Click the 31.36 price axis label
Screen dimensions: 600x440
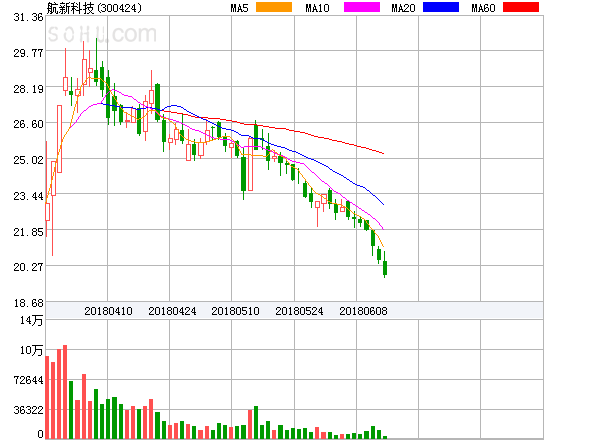[28, 17]
